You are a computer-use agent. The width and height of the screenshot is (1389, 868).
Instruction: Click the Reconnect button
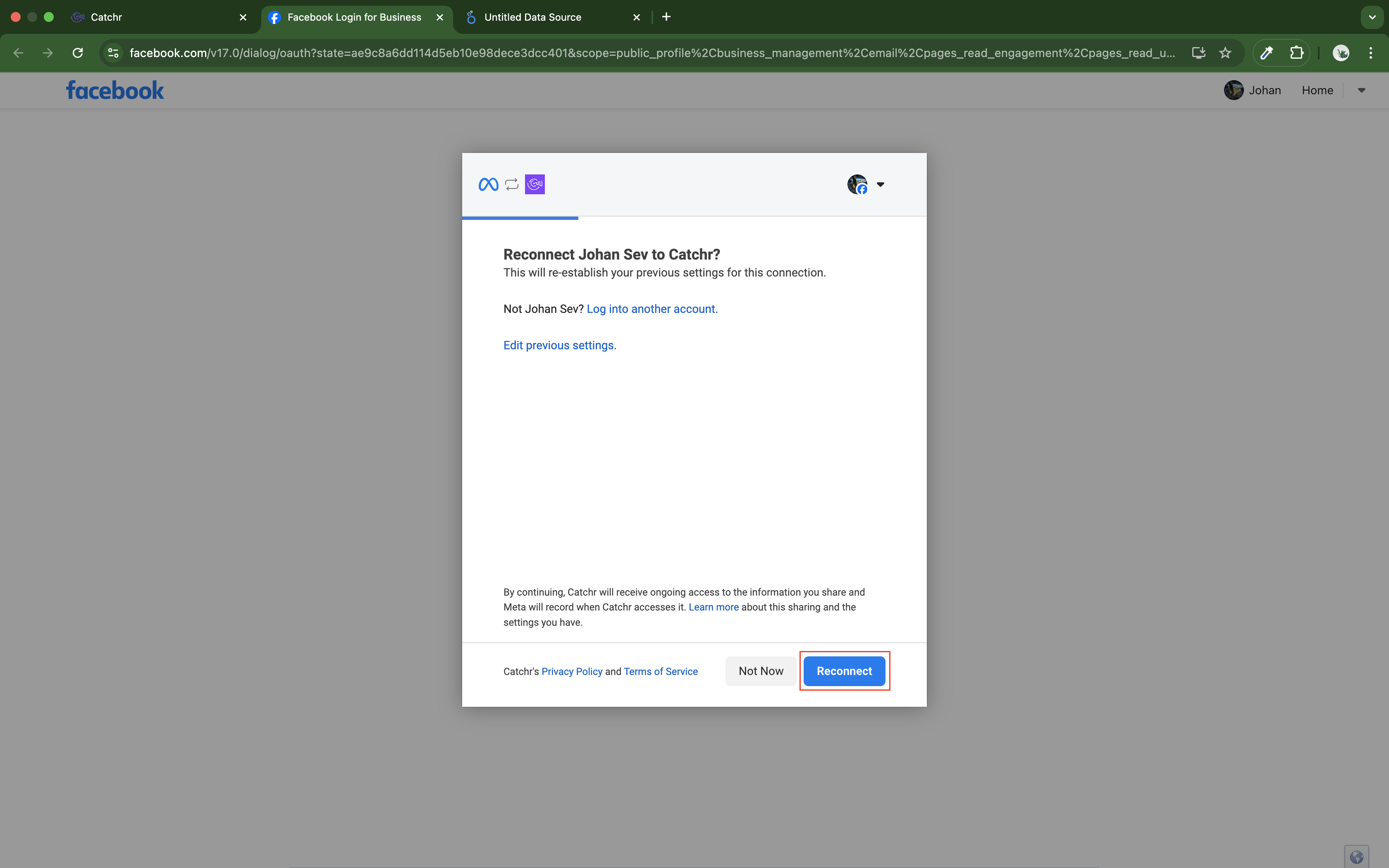coord(844,671)
